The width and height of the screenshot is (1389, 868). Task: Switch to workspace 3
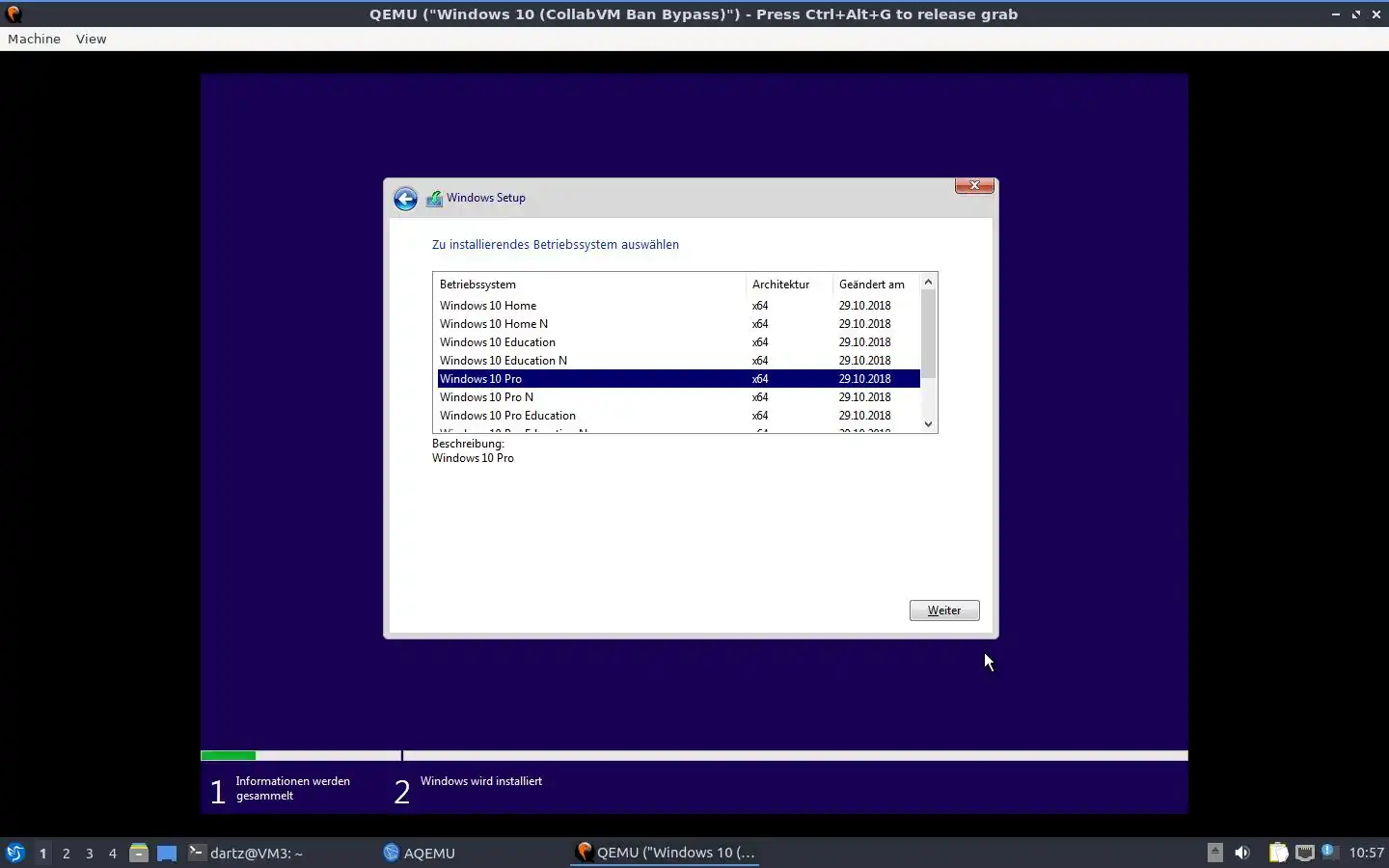click(90, 853)
